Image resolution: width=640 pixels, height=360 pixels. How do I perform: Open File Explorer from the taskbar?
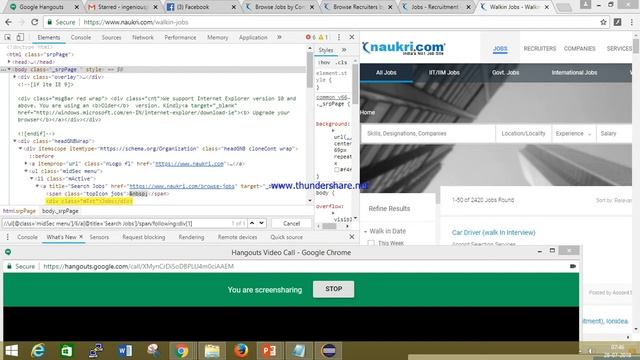212,351
